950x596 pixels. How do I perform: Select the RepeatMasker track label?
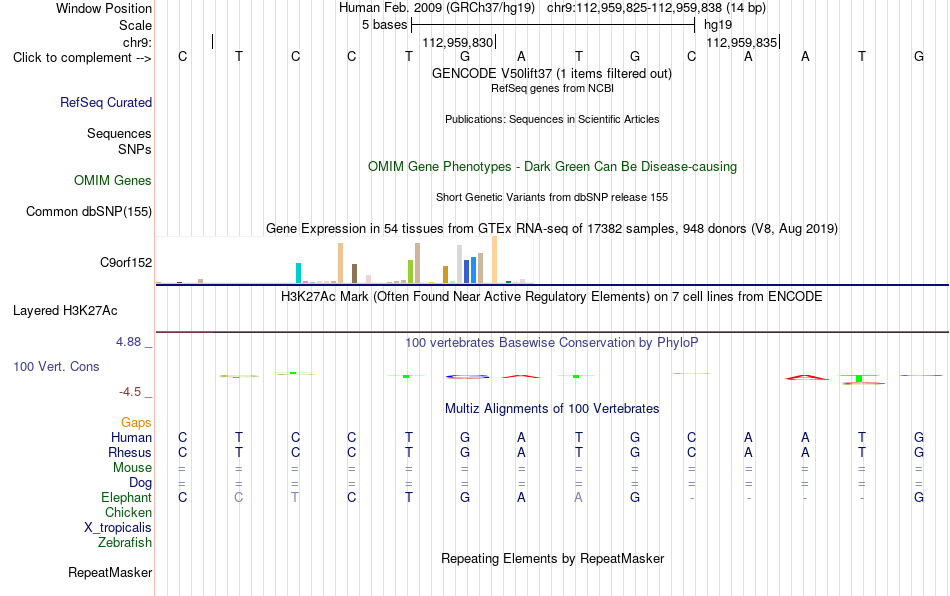tap(110, 572)
